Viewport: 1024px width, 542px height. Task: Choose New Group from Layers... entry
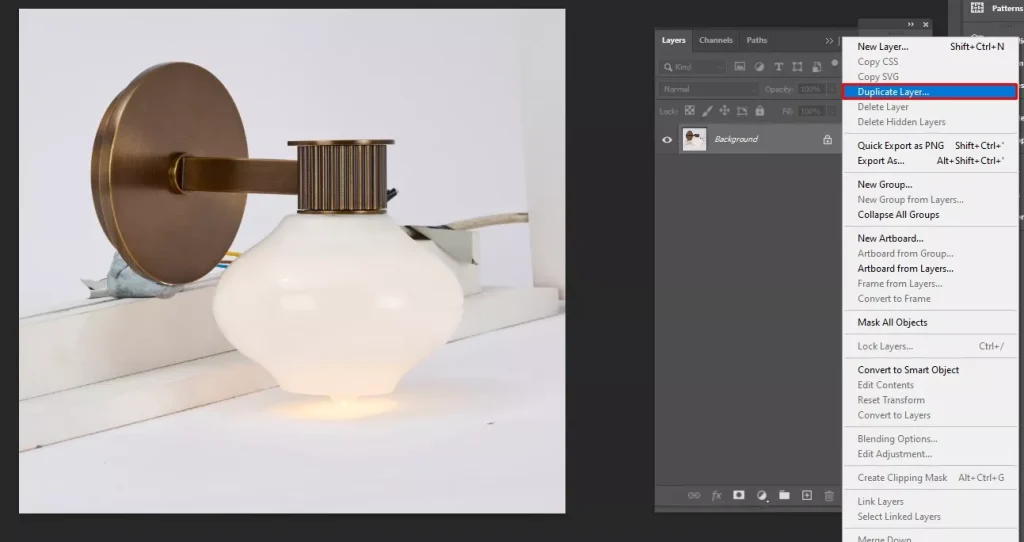[x=930, y=199]
